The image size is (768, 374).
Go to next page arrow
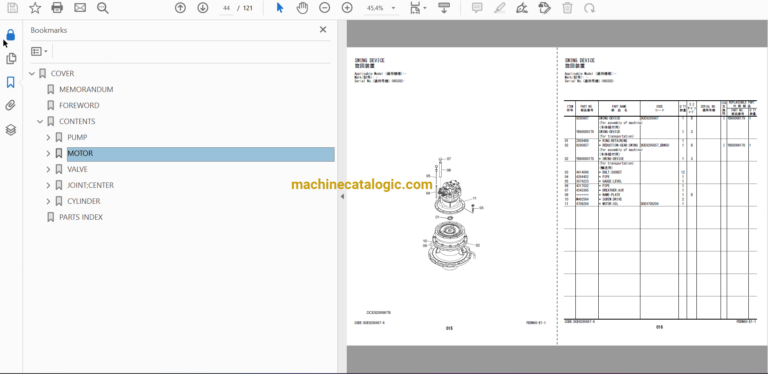(x=203, y=8)
